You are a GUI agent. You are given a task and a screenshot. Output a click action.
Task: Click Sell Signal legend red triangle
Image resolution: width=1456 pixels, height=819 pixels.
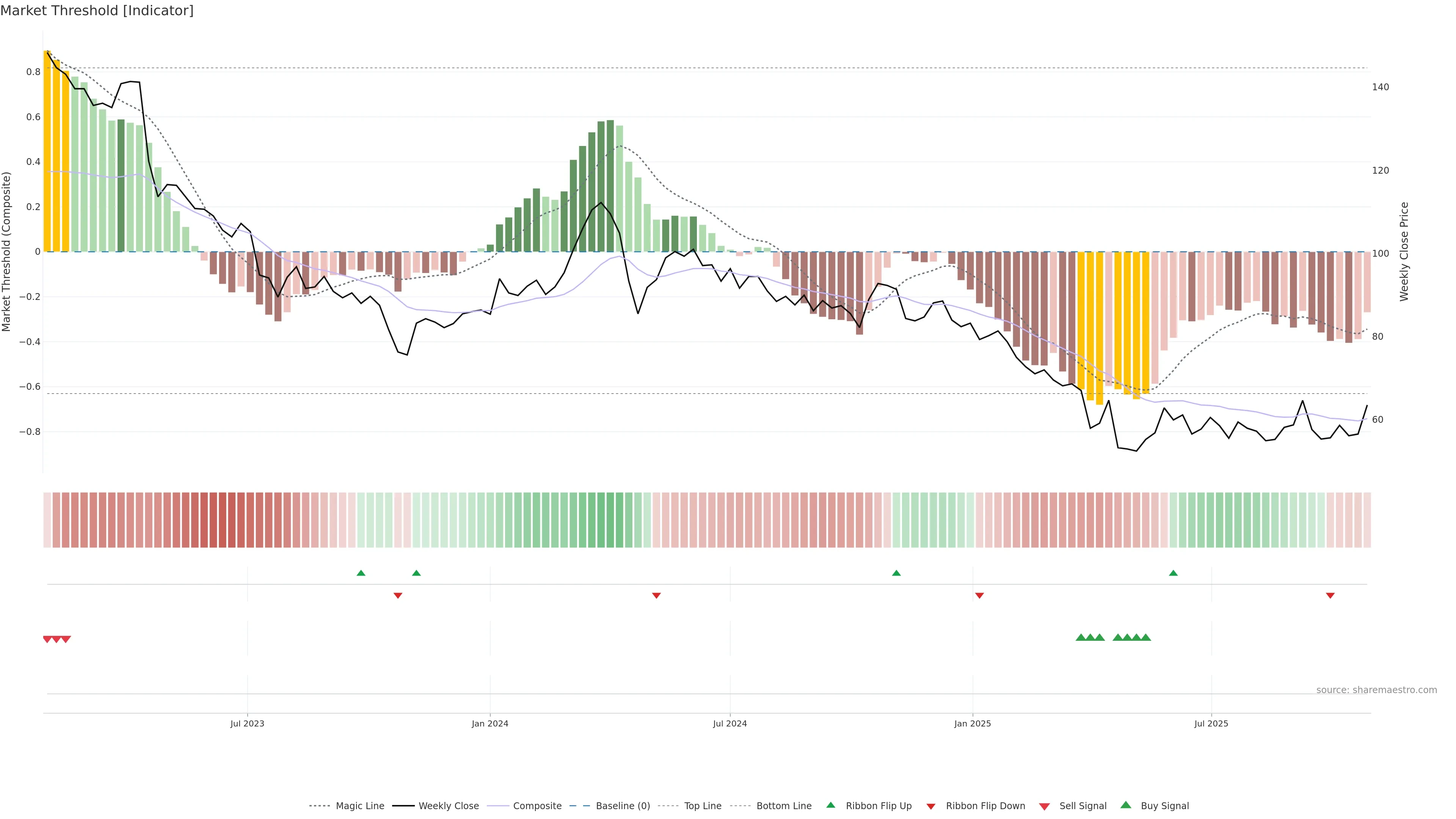coord(1044,806)
